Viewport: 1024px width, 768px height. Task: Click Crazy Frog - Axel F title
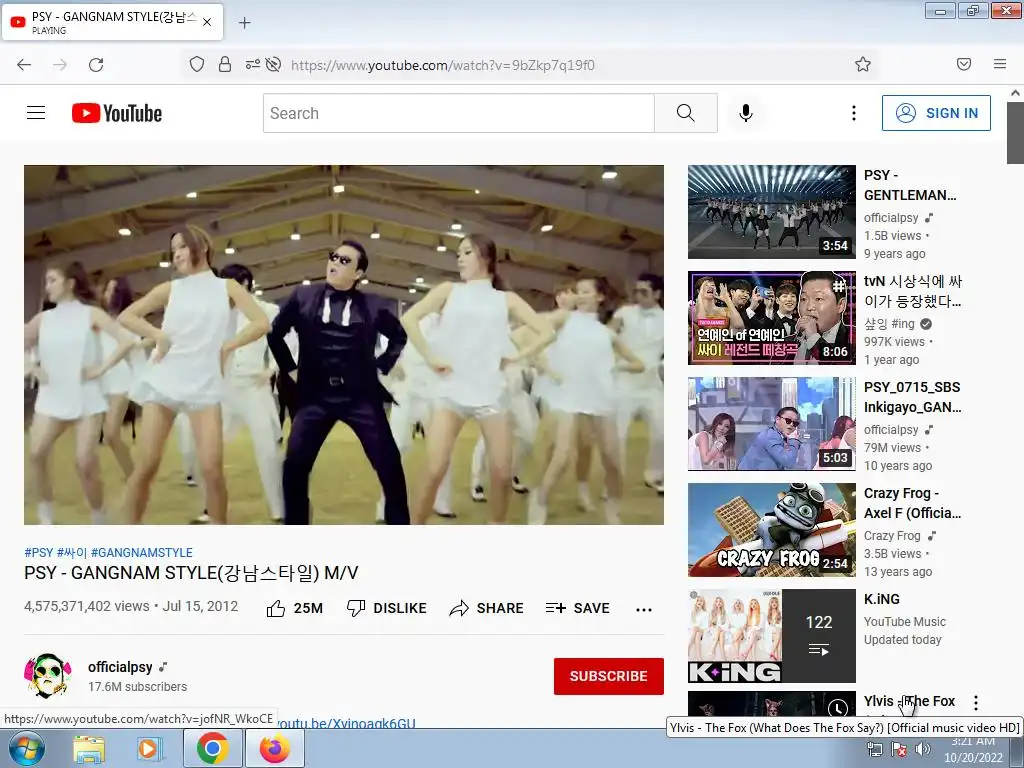[912, 503]
